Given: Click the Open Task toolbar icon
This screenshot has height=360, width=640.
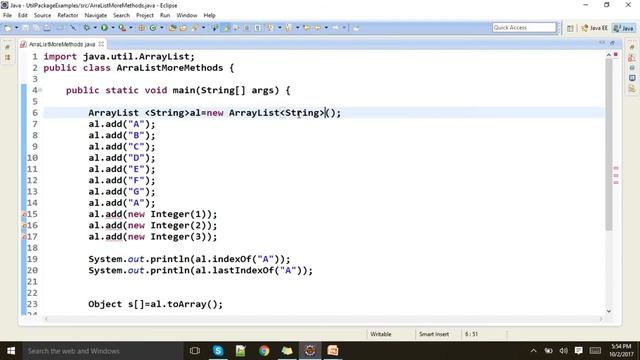Looking at the screenshot, I should (x=183, y=28).
